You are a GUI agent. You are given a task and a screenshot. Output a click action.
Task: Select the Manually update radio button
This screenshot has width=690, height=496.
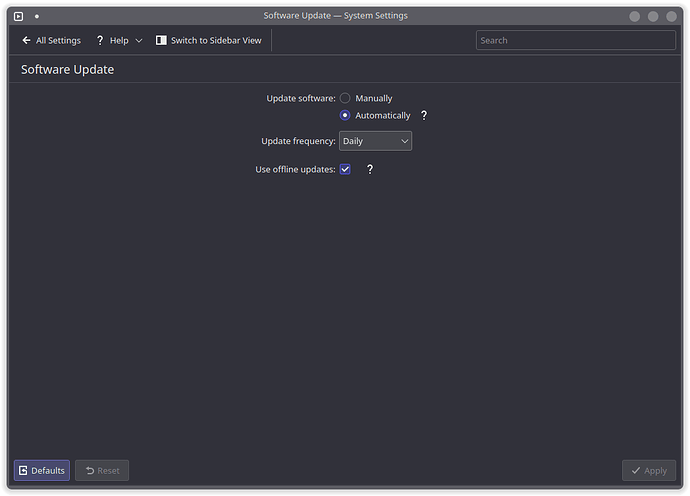click(x=345, y=98)
